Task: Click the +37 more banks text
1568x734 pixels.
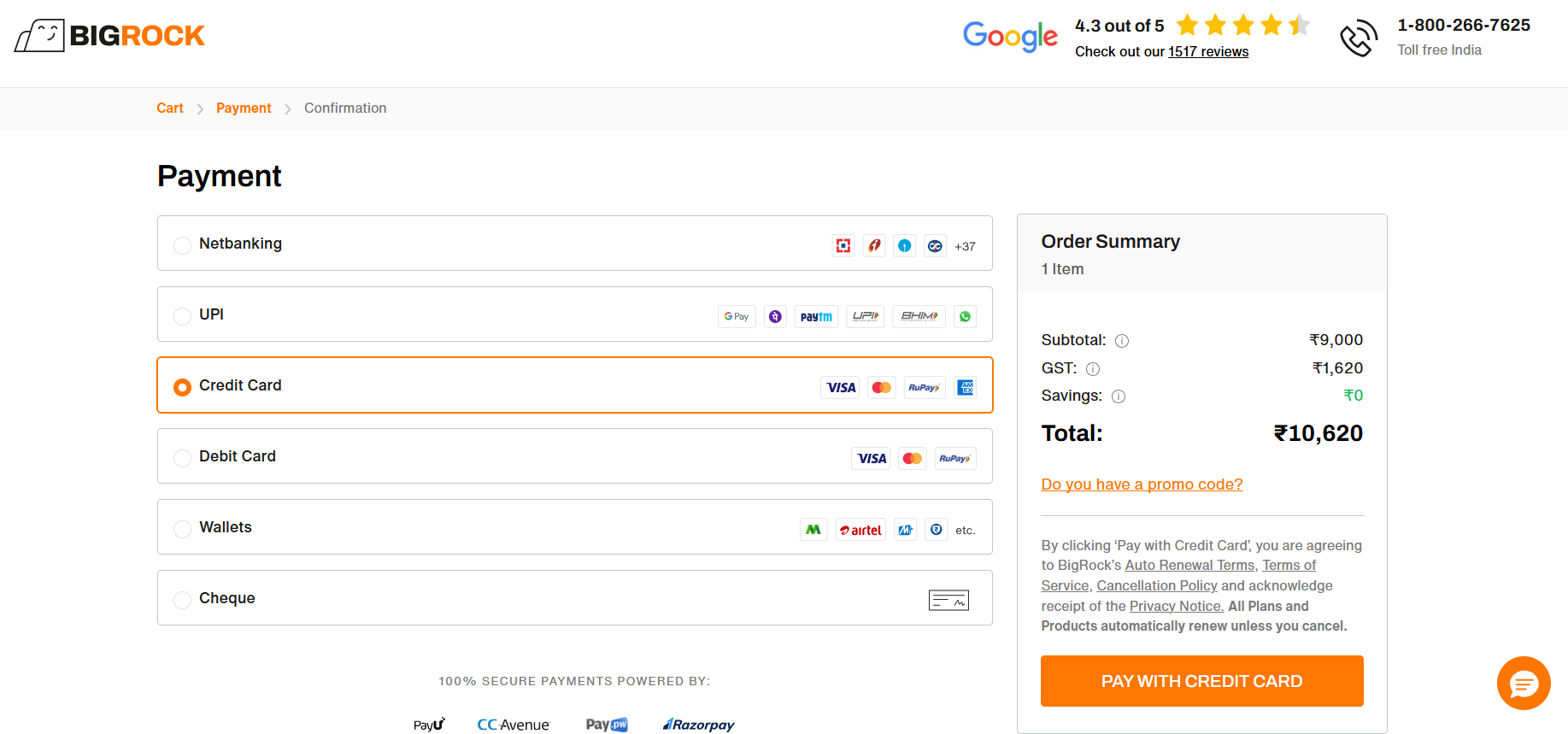Action: pos(965,247)
